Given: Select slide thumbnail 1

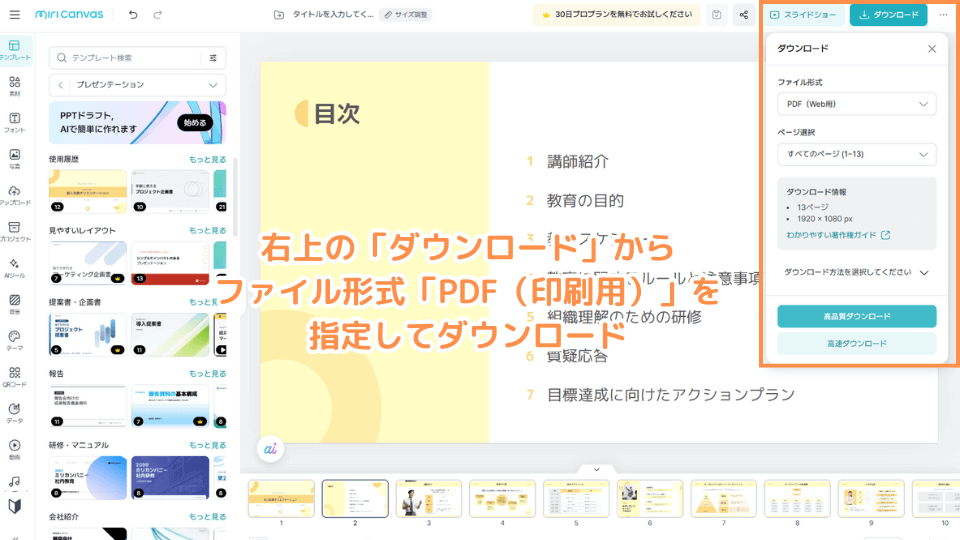Looking at the screenshot, I should [x=281, y=499].
